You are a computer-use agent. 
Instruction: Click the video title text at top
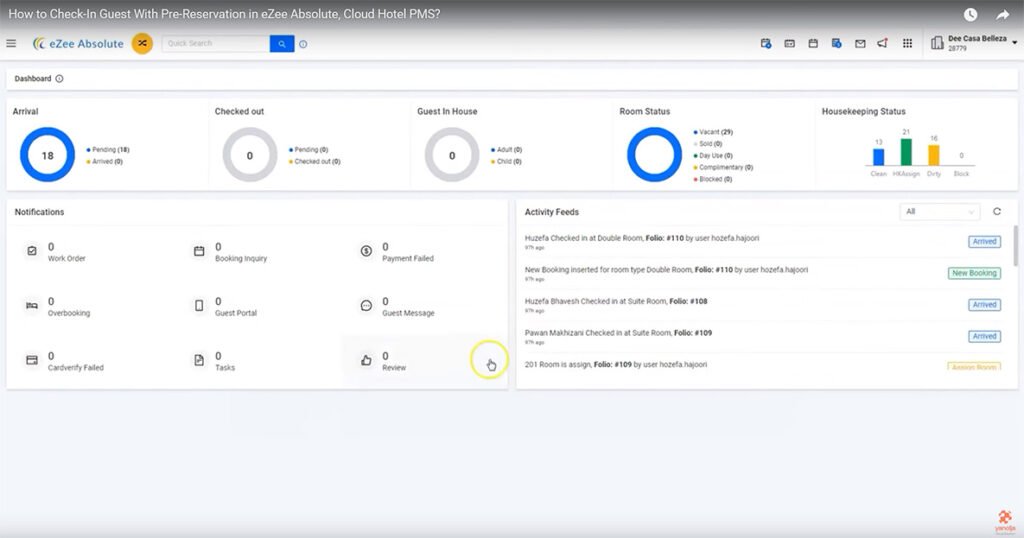coord(224,14)
